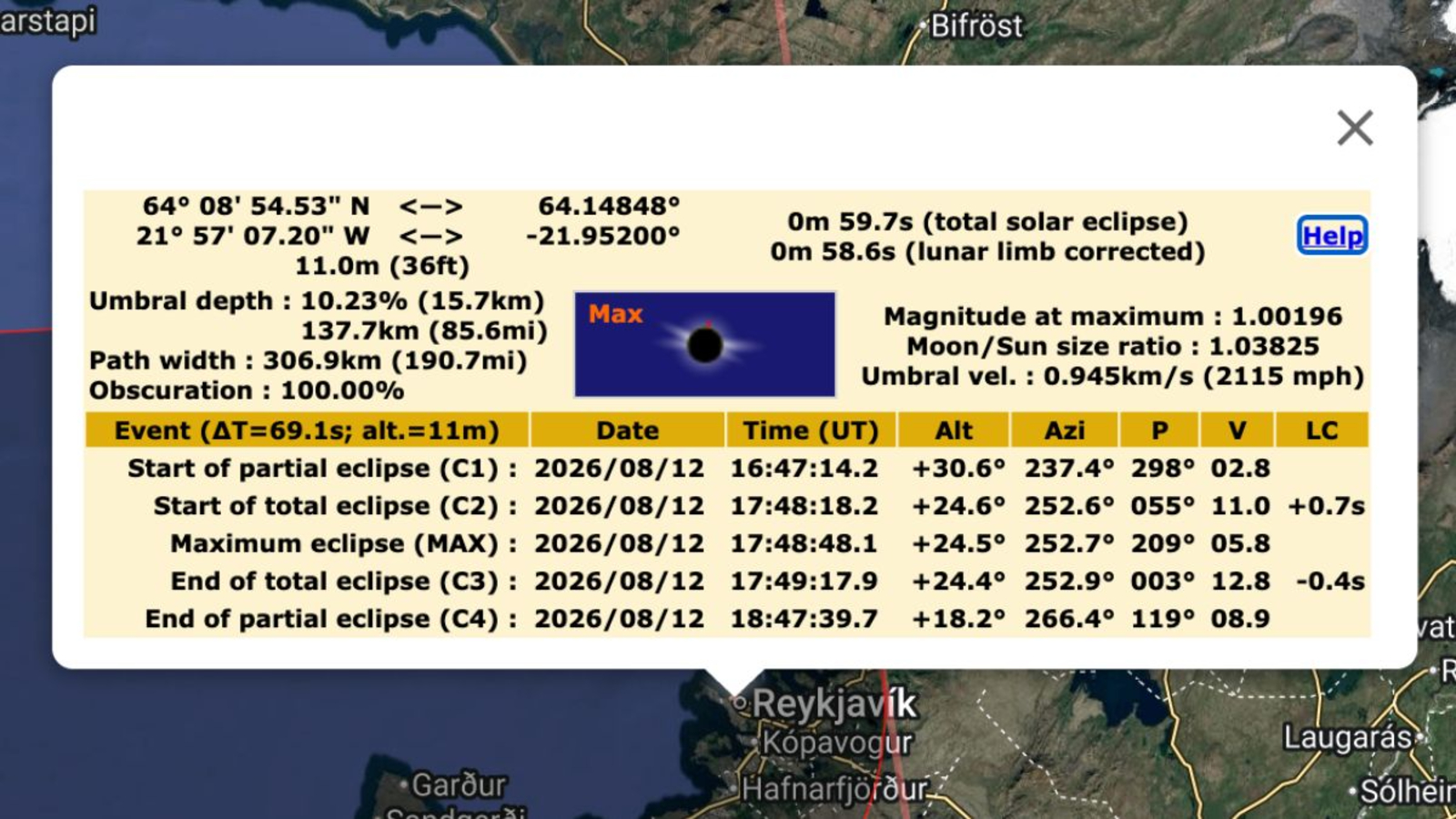This screenshot has height=819, width=1456.
Task: Click the Azi column header
Action: coord(1064,430)
